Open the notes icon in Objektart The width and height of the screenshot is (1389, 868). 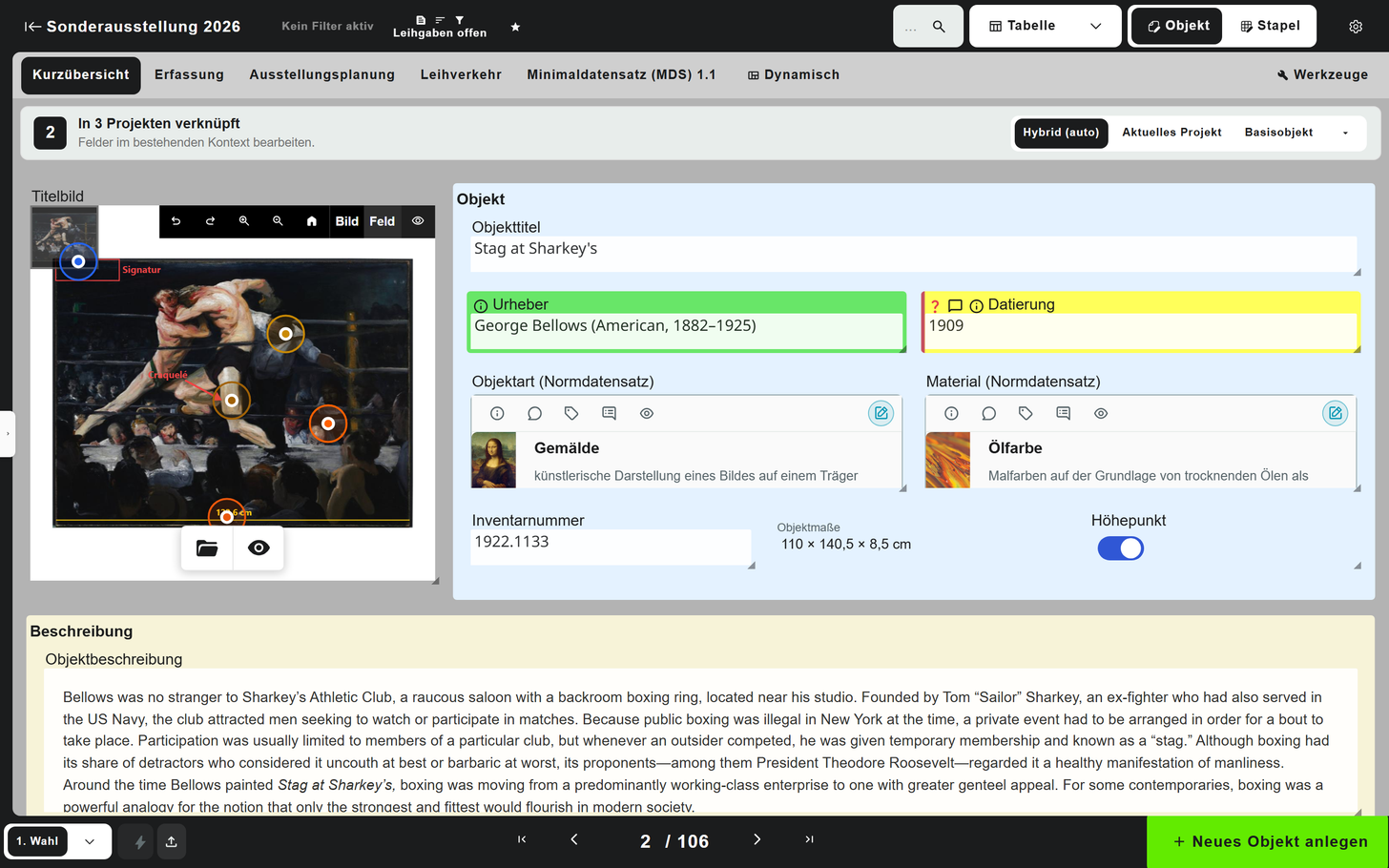coord(609,413)
